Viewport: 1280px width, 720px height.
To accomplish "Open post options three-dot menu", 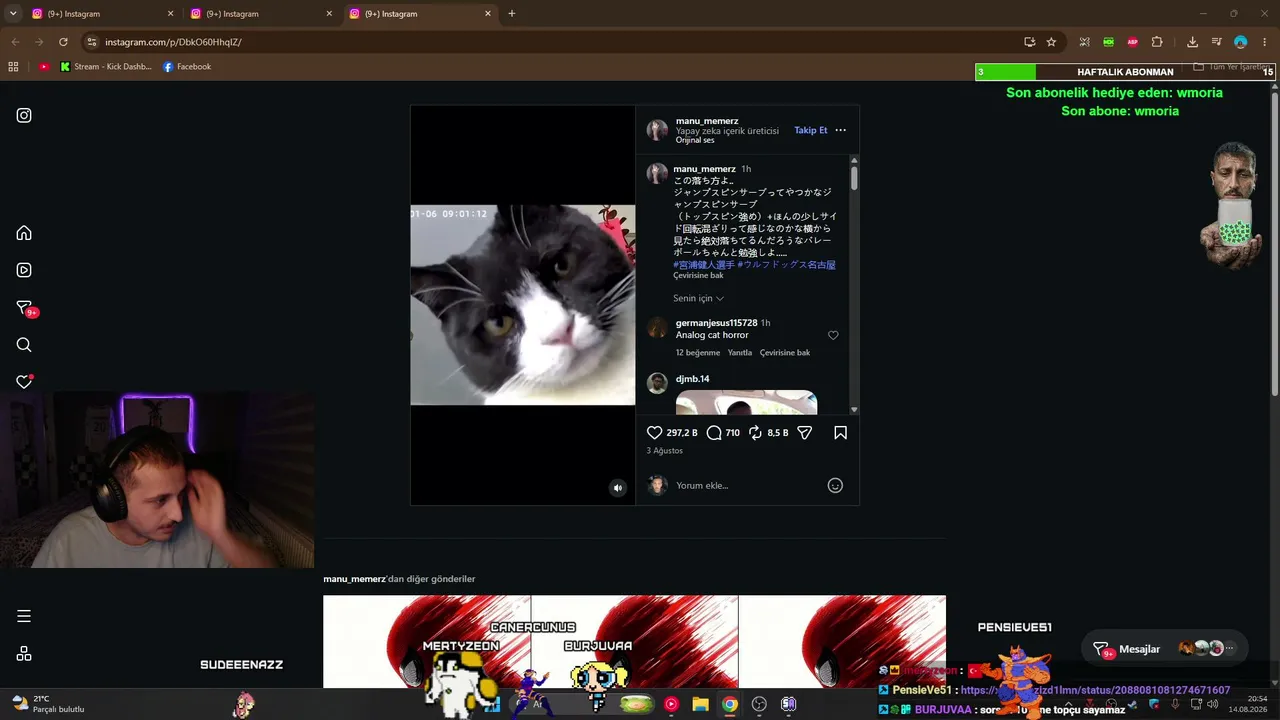I will (x=840, y=130).
